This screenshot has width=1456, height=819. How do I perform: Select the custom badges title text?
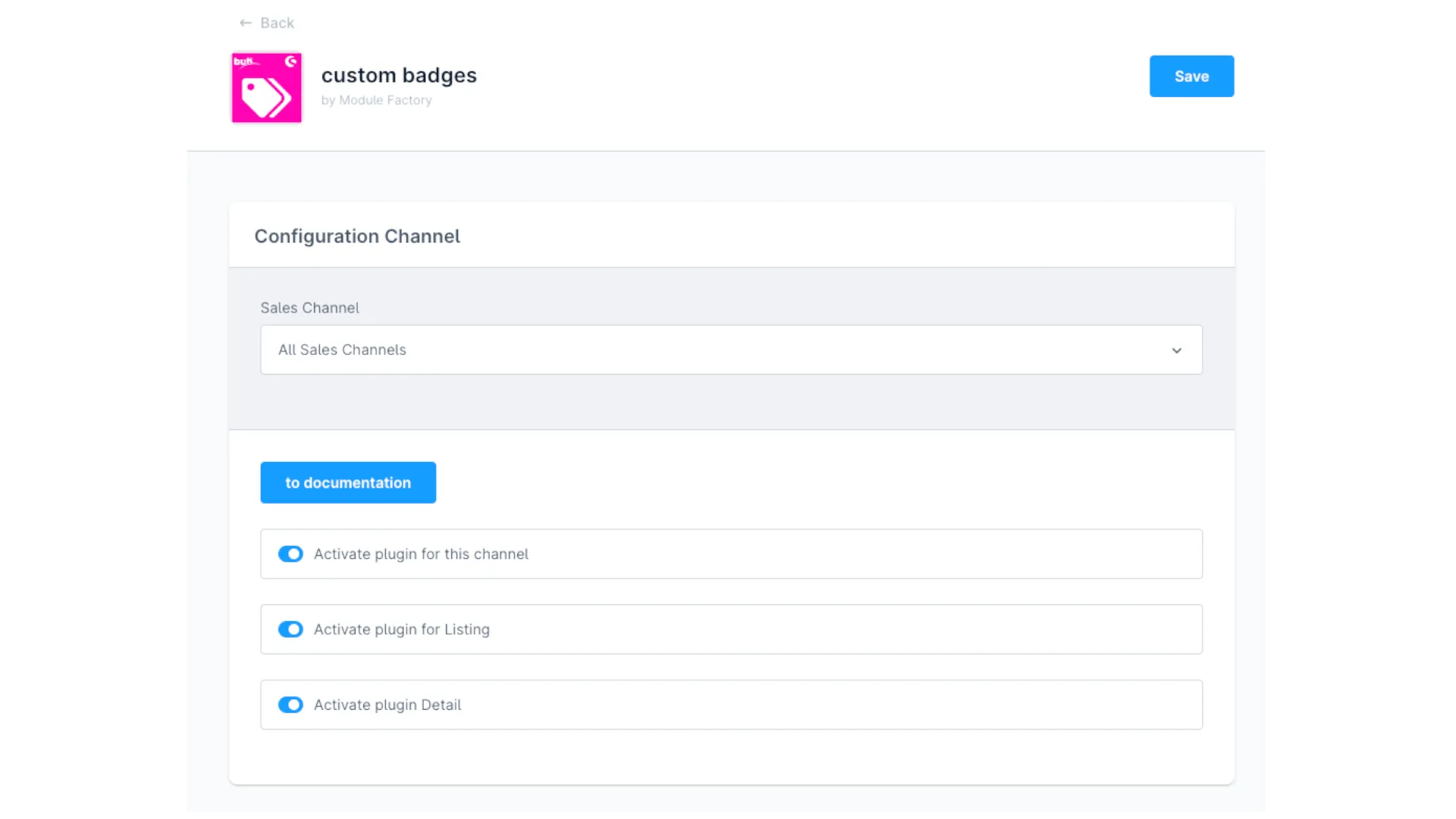(399, 75)
